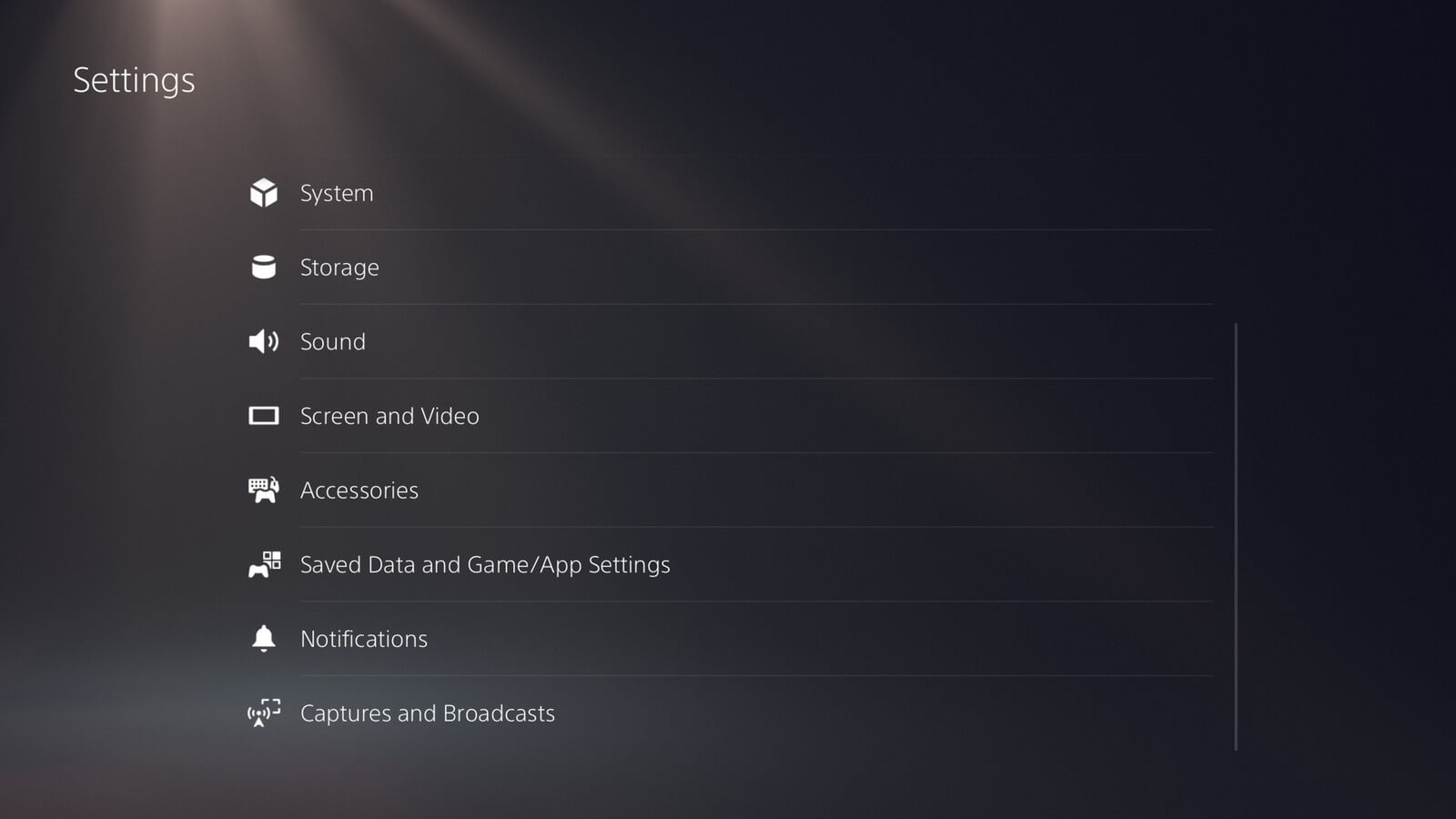The image size is (1456, 819).
Task: Click the vertical scrollbar on the right
Action: (1236, 537)
